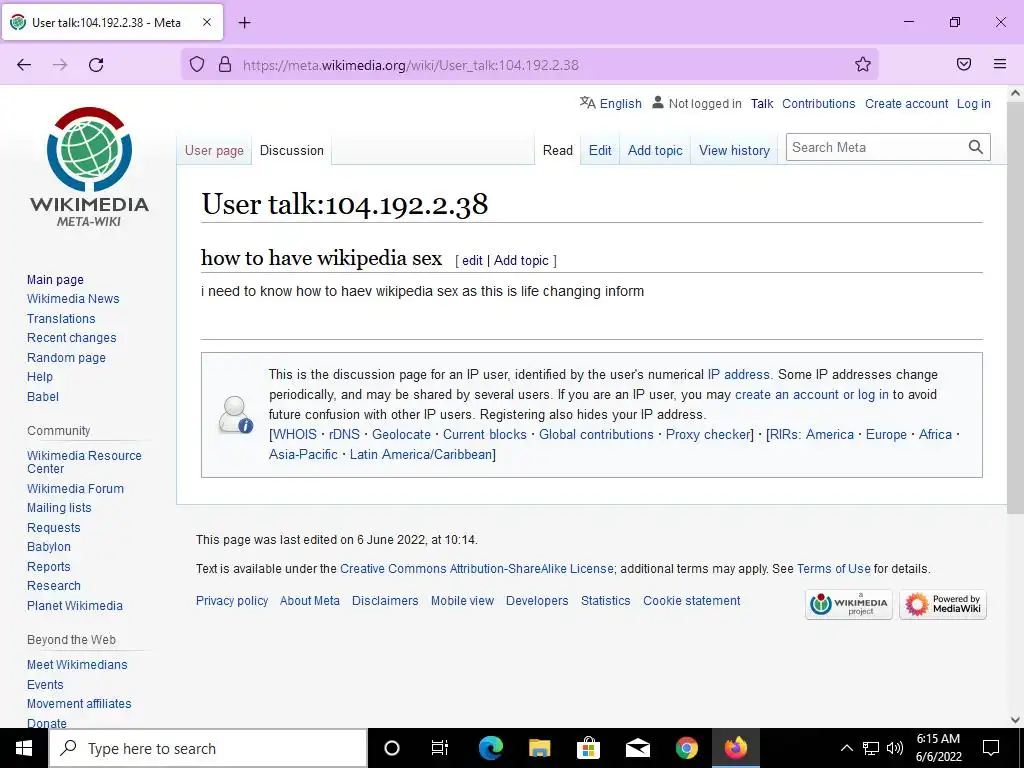Open a new tab with plus icon
Screen dimensions: 1024x768
pos(244,23)
